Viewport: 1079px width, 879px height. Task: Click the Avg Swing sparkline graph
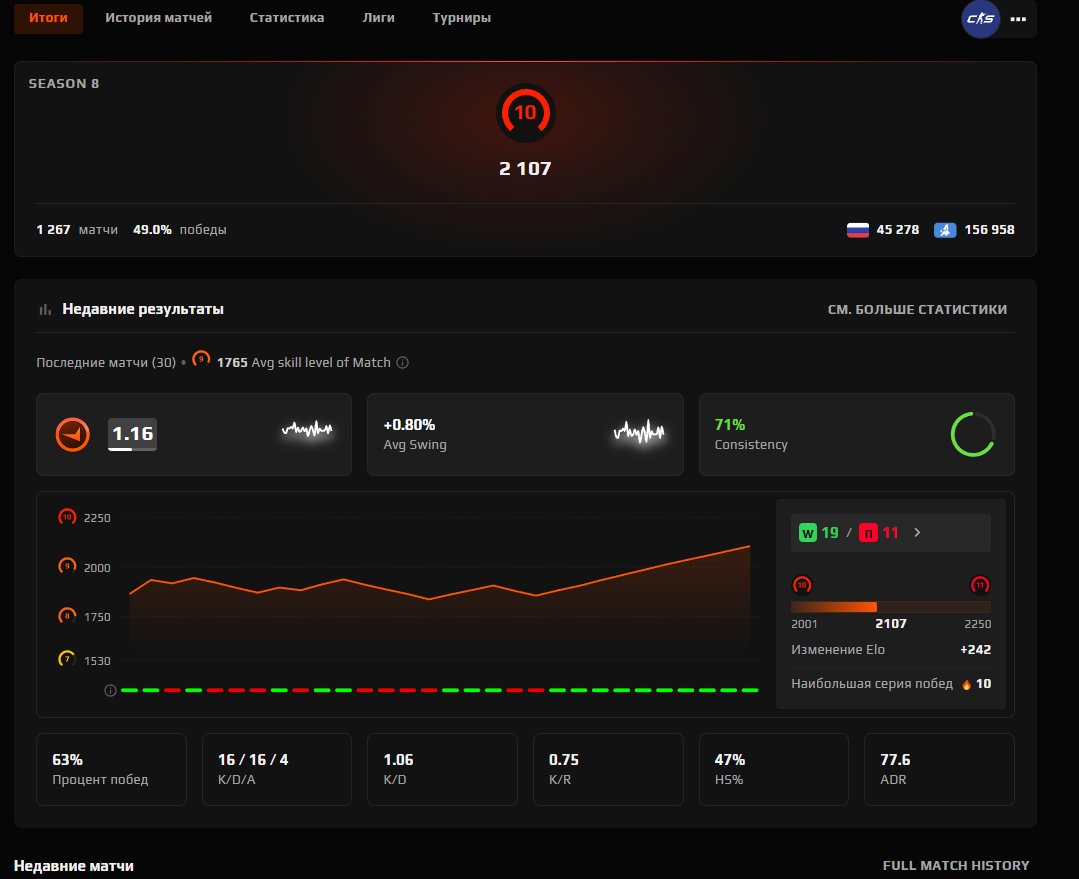coord(639,432)
